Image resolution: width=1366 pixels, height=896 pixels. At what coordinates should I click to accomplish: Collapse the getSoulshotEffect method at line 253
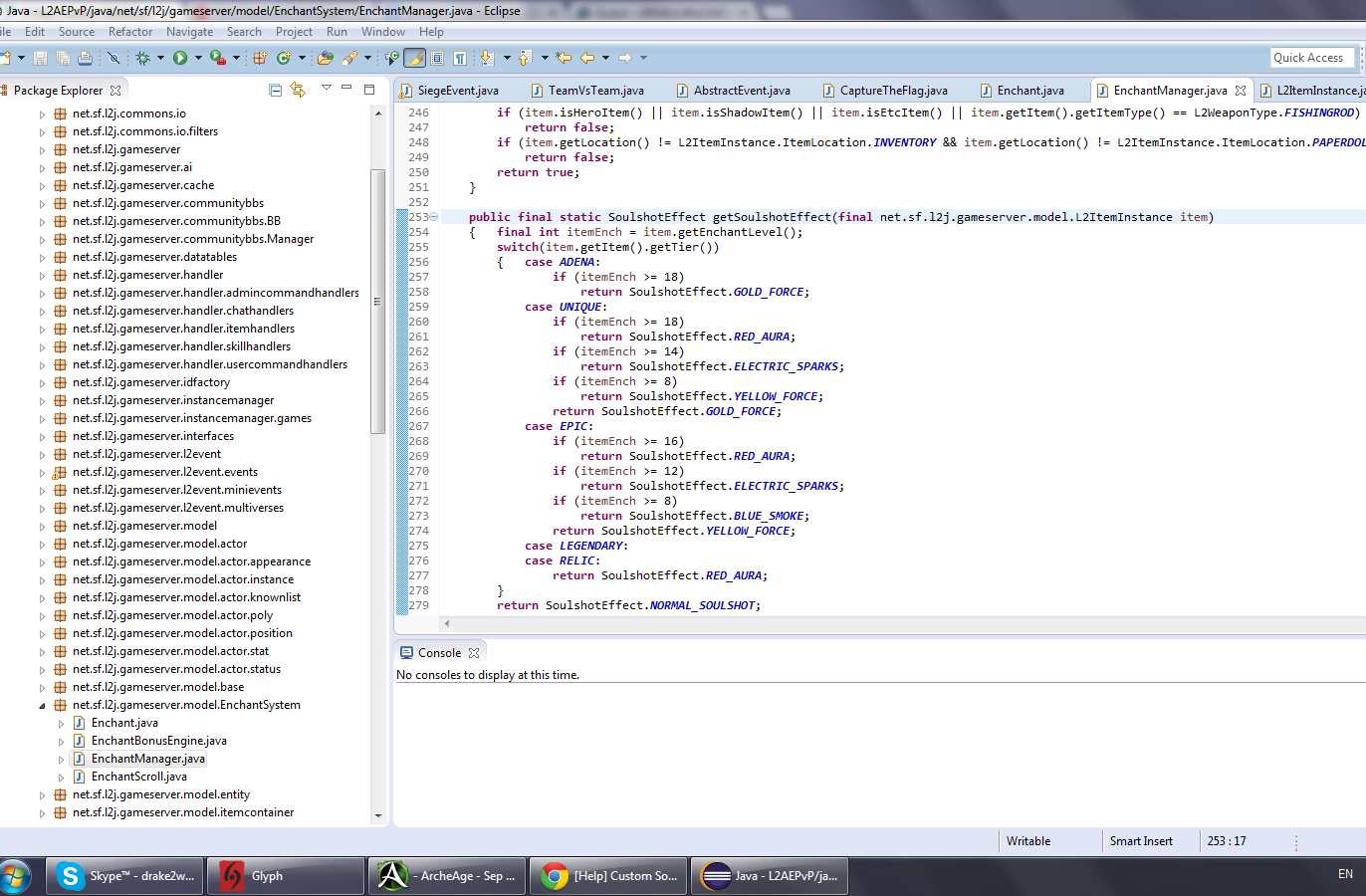434,216
